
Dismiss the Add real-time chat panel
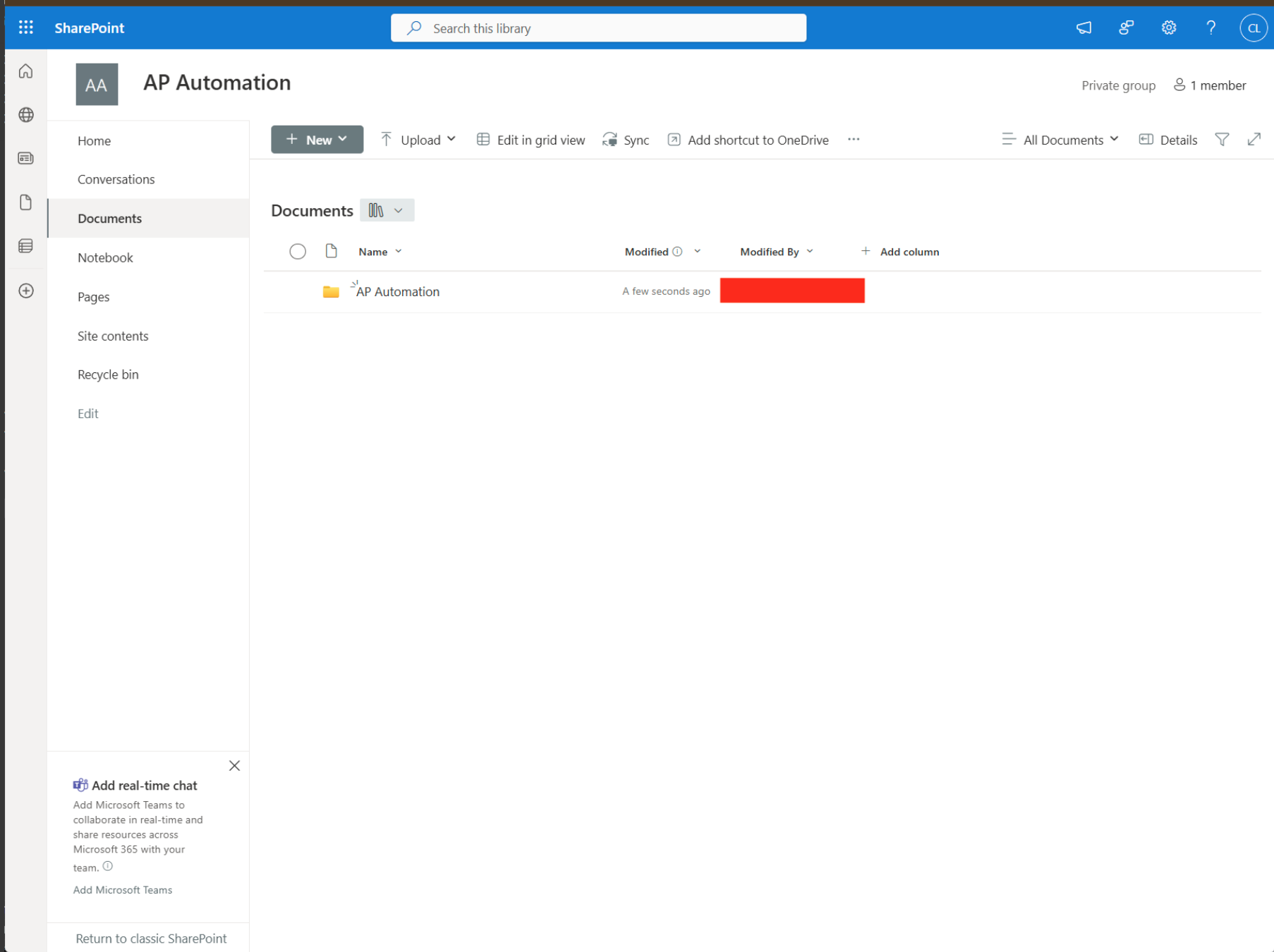[234, 766]
